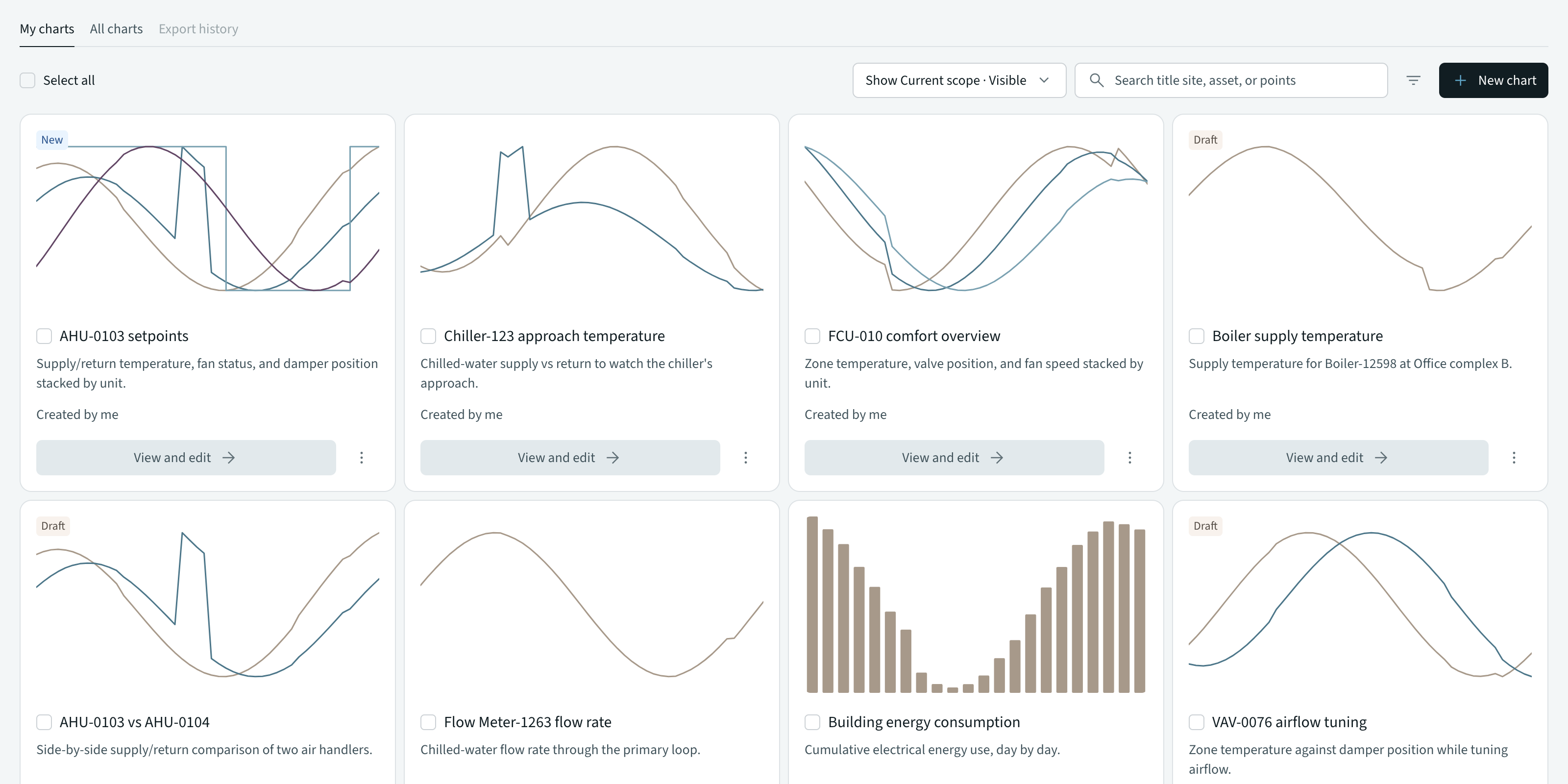Image resolution: width=1568 pixels, height=784 pixels.
Task: Click the New chart button
Action: 1493,80
